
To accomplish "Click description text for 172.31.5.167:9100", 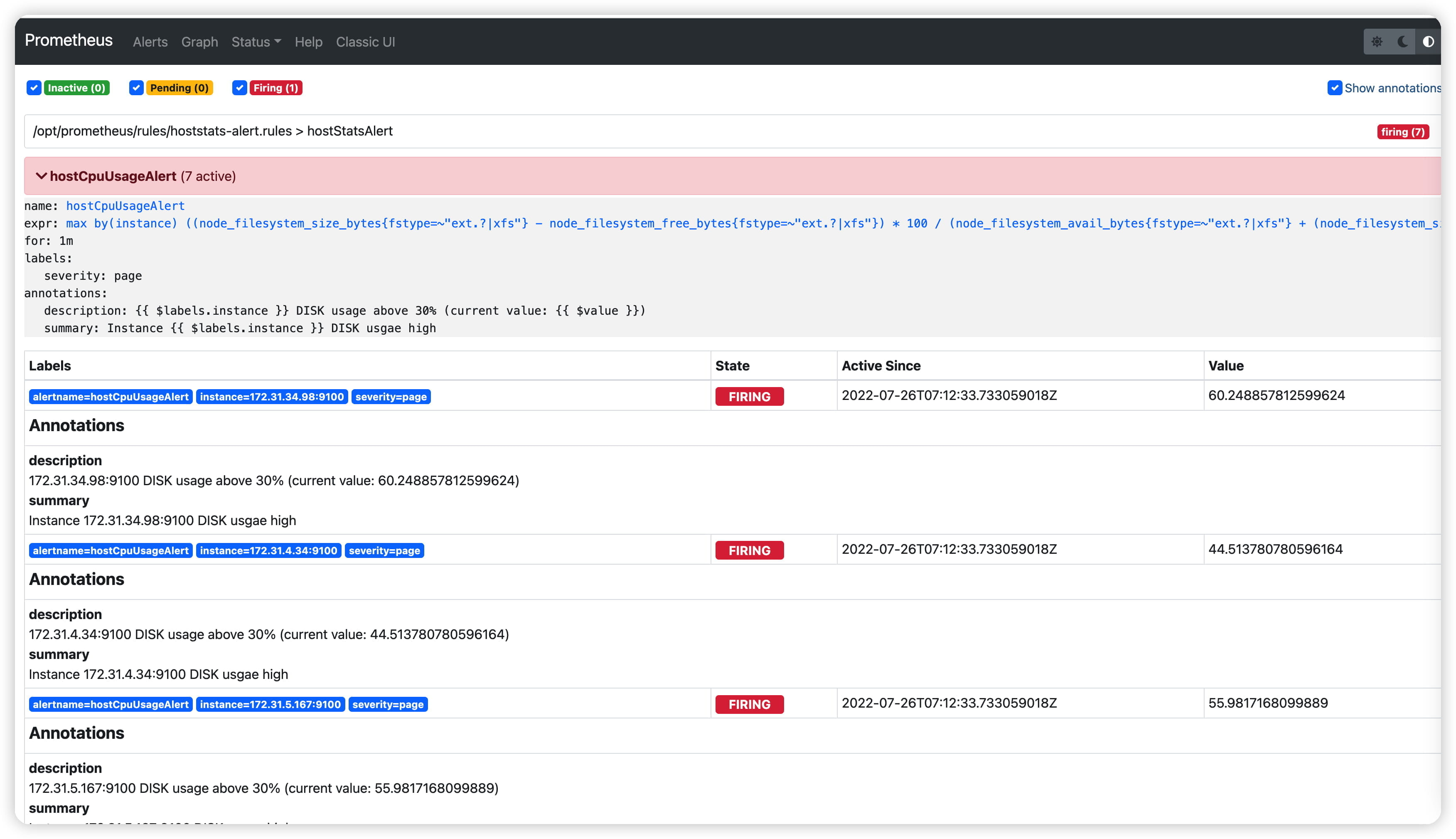I will [x=264, y=788].
